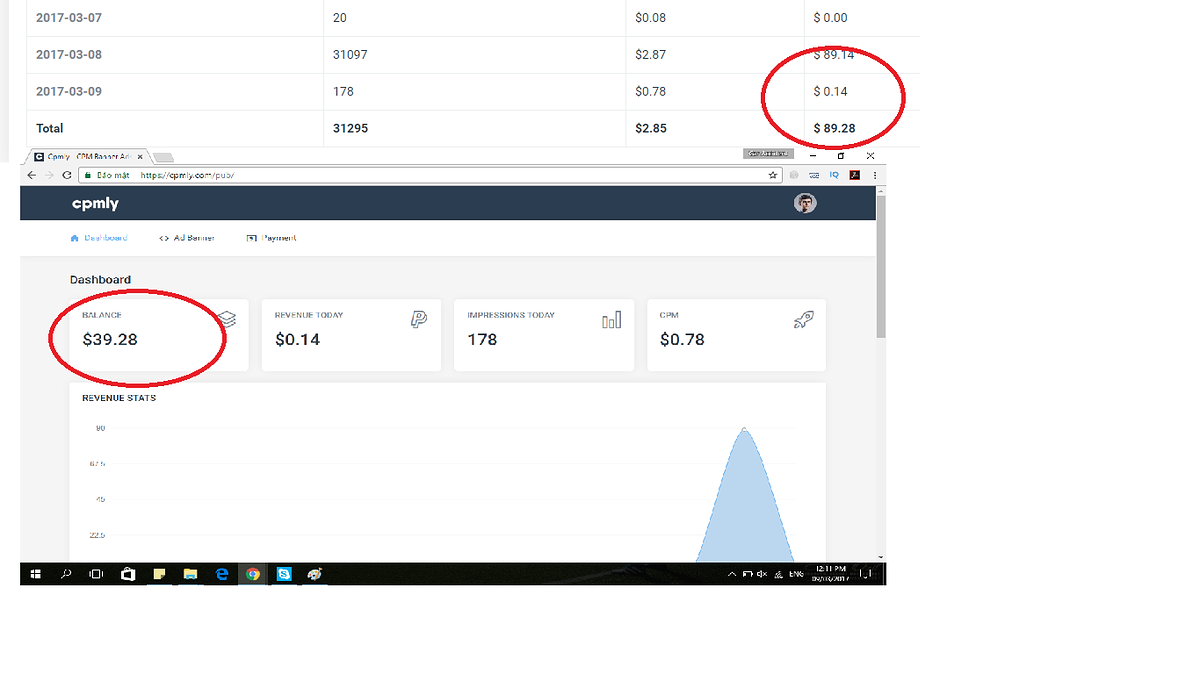Click the PayPal icon on Revenue Today card
This screenshot has width=1200, height=674.
click(x=419, y=319)
